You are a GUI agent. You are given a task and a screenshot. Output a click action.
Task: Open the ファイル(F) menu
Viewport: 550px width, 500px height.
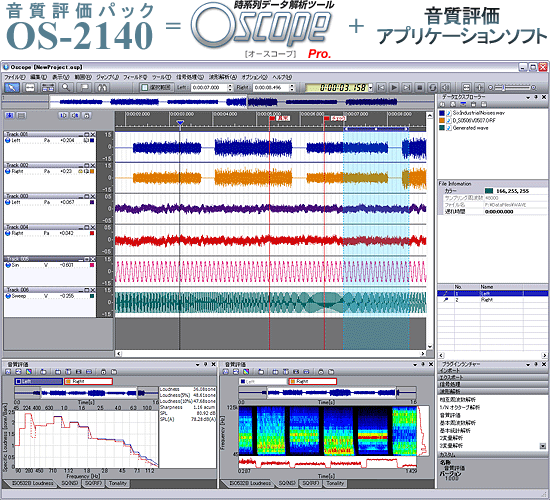(15, 77)
